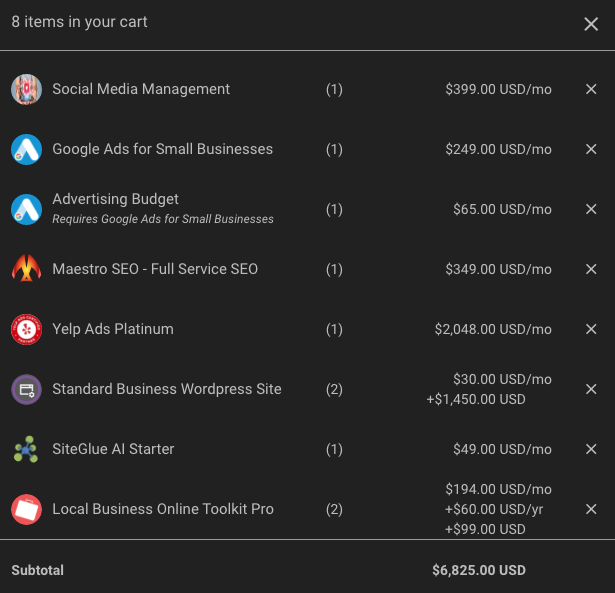The height and width of the screenshot is (593, 615).
Task: Select the Social Media Management item name
Action: 141,89
